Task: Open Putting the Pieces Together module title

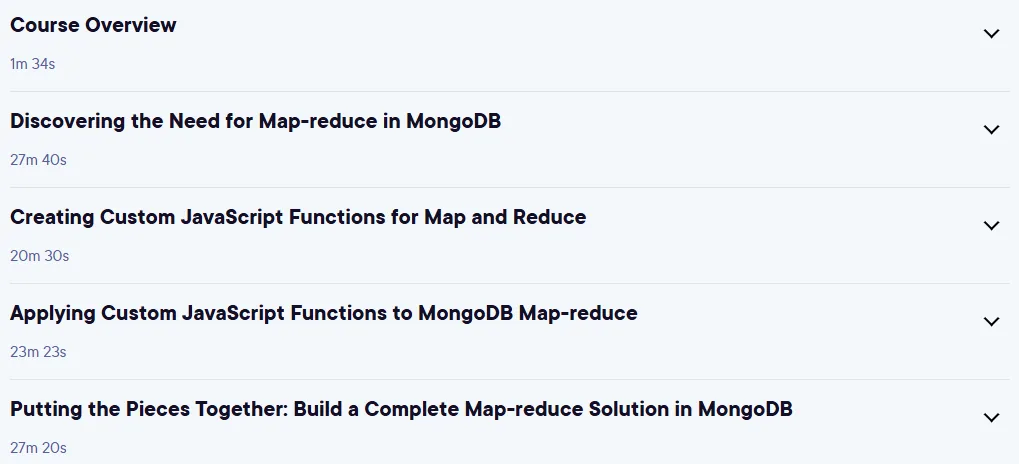Action: 401,409
